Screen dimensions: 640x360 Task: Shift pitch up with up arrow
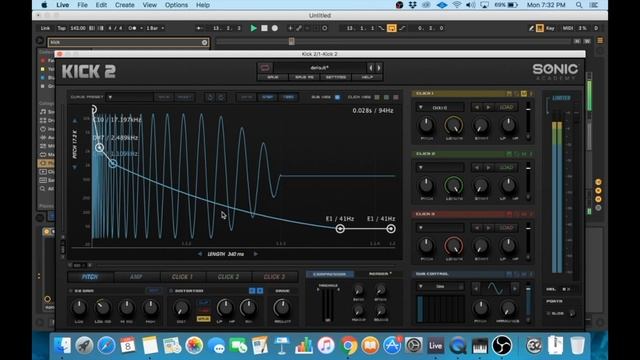tap(75, 121)
